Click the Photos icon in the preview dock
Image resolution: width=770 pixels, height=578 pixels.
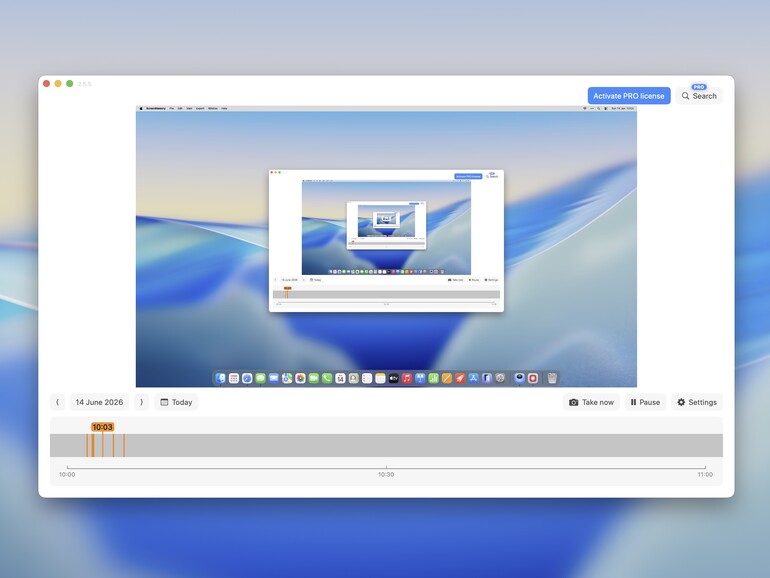click(300, 378)
